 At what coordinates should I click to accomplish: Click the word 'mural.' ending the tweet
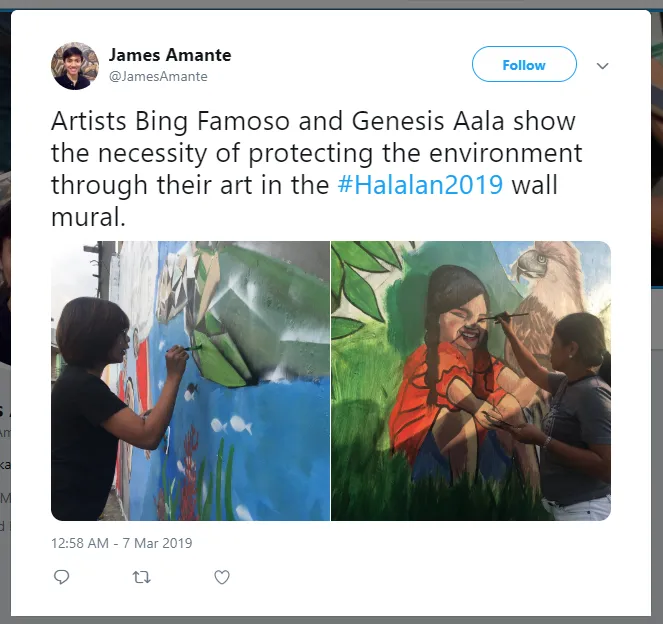pos(88,217)
